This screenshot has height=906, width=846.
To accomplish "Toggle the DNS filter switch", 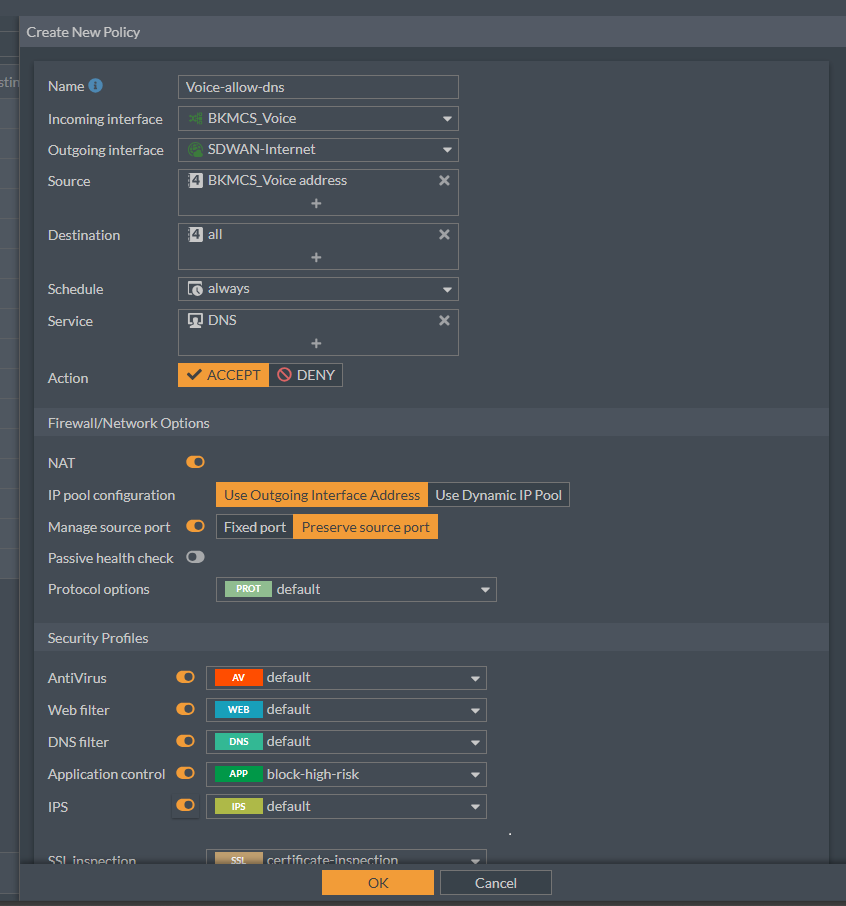I will (x=185, y=741).
